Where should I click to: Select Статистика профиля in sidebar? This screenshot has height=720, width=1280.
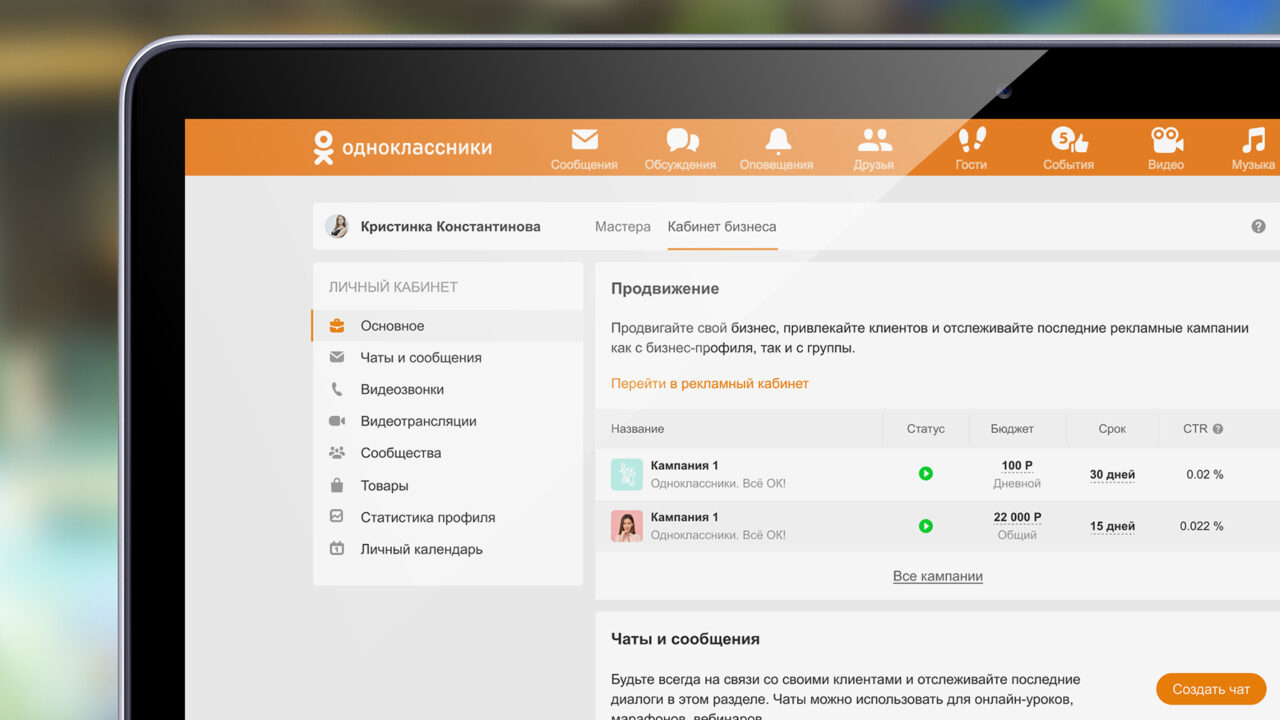click(447, 518)
